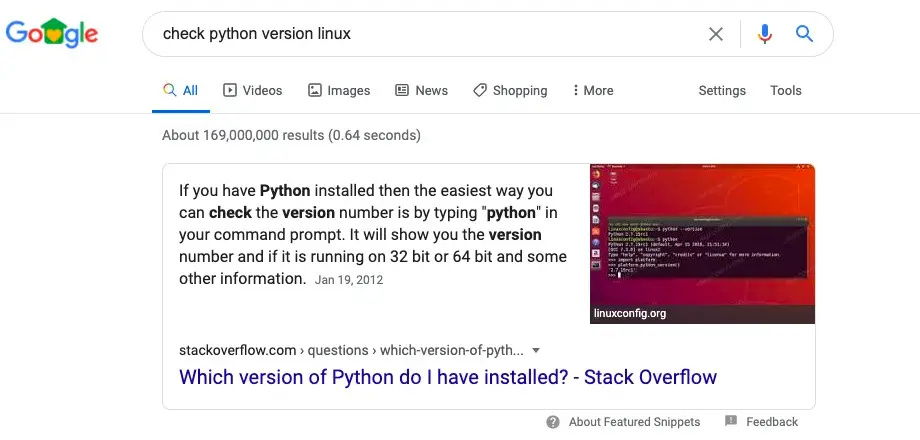
Task: Start voice search with microphone icon
Action: (765, 34)
